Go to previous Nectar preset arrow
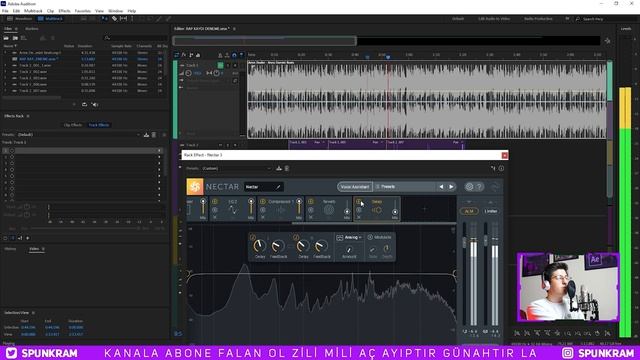640x360 pixels. point(441,187)
